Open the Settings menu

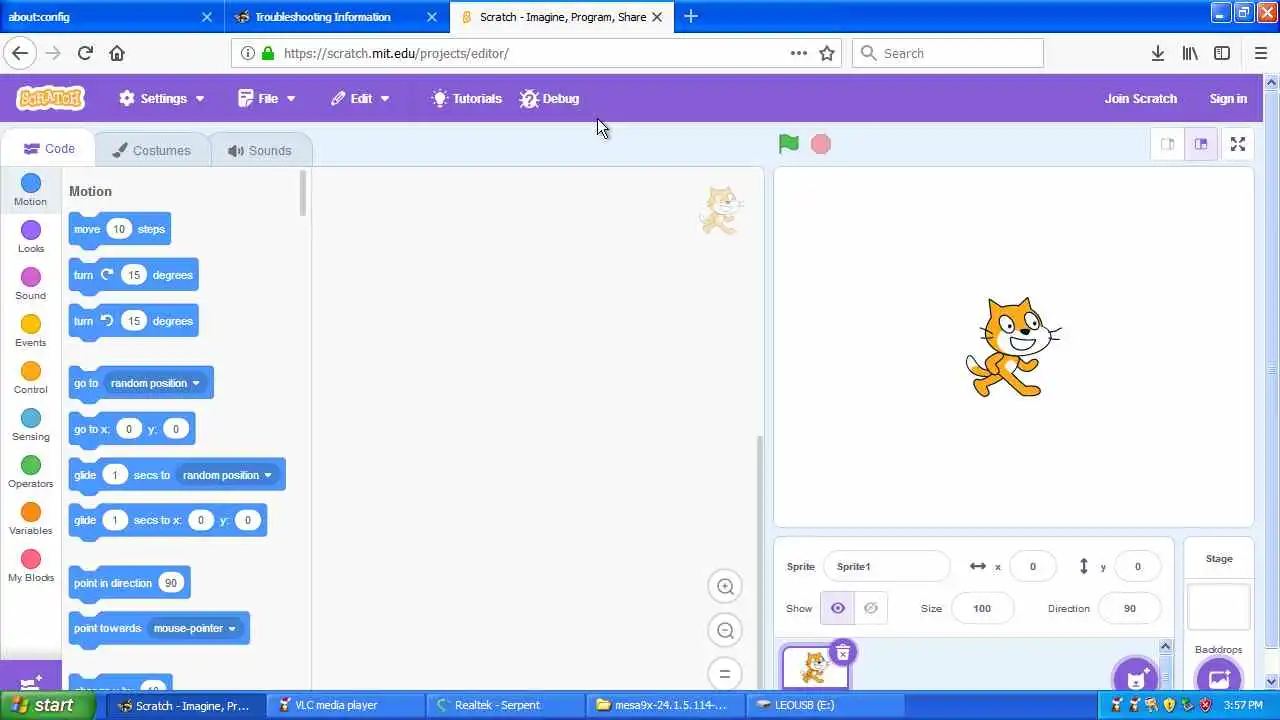tap(161, 98)
